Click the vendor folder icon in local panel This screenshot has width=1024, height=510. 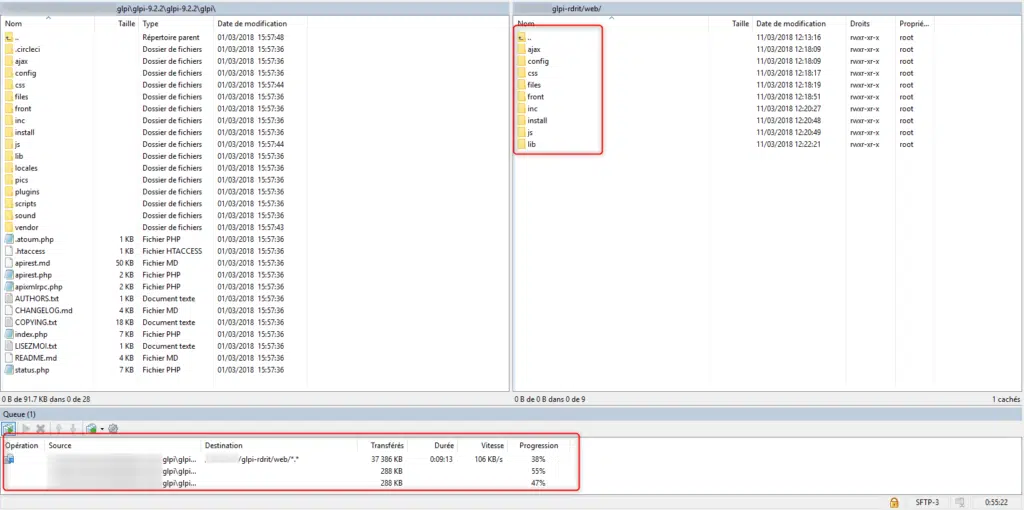click(x=8, y=227)
